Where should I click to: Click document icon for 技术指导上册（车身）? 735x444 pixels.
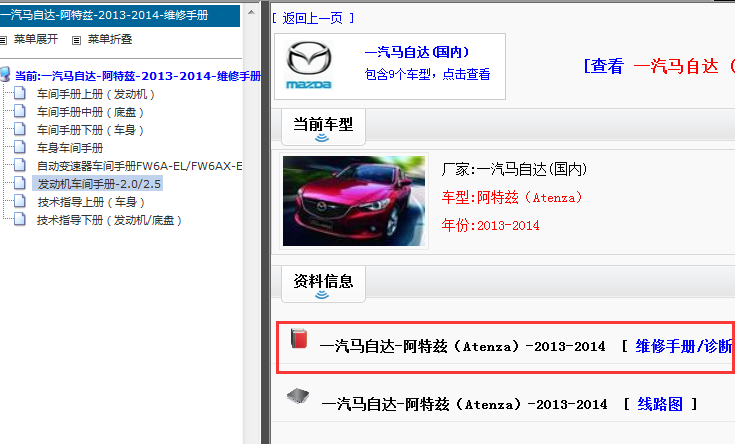tap(20, 201)
